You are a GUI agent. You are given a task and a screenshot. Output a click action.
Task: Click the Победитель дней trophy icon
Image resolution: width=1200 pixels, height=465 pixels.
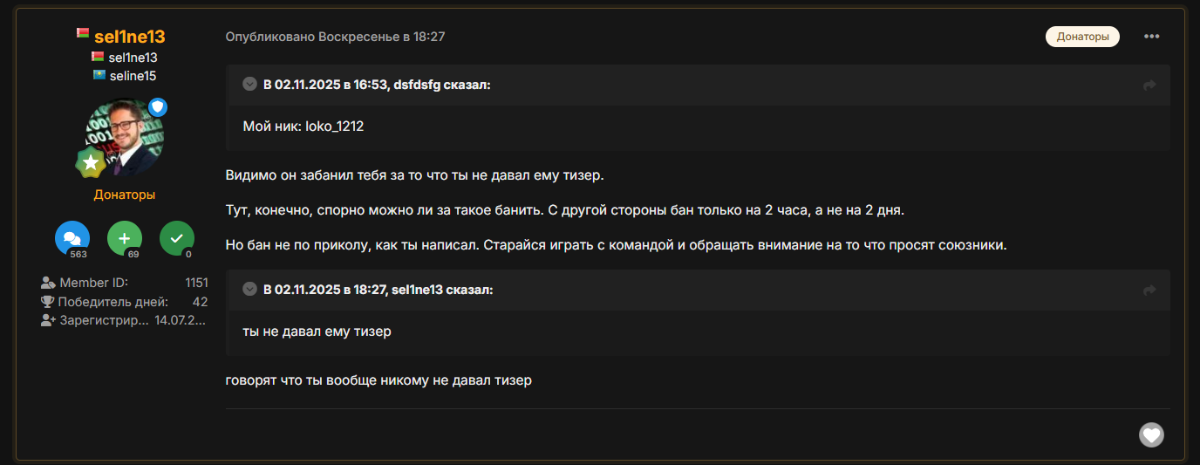pyautogui.click(x=47, y=301)
